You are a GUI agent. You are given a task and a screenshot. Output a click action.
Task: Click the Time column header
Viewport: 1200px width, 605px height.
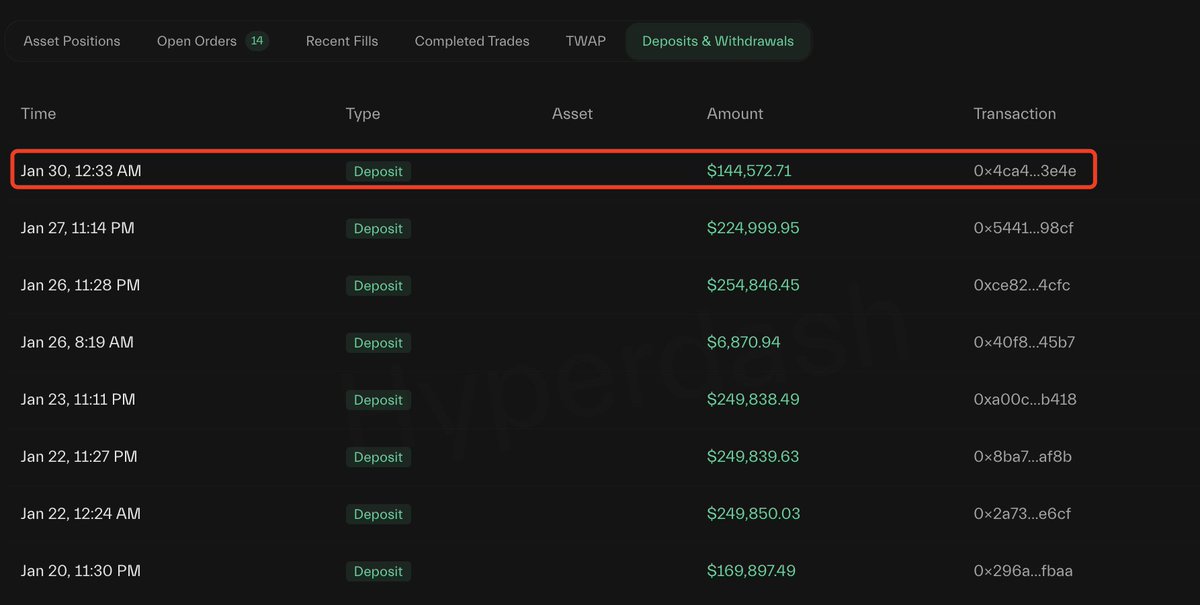pos(38,114)
